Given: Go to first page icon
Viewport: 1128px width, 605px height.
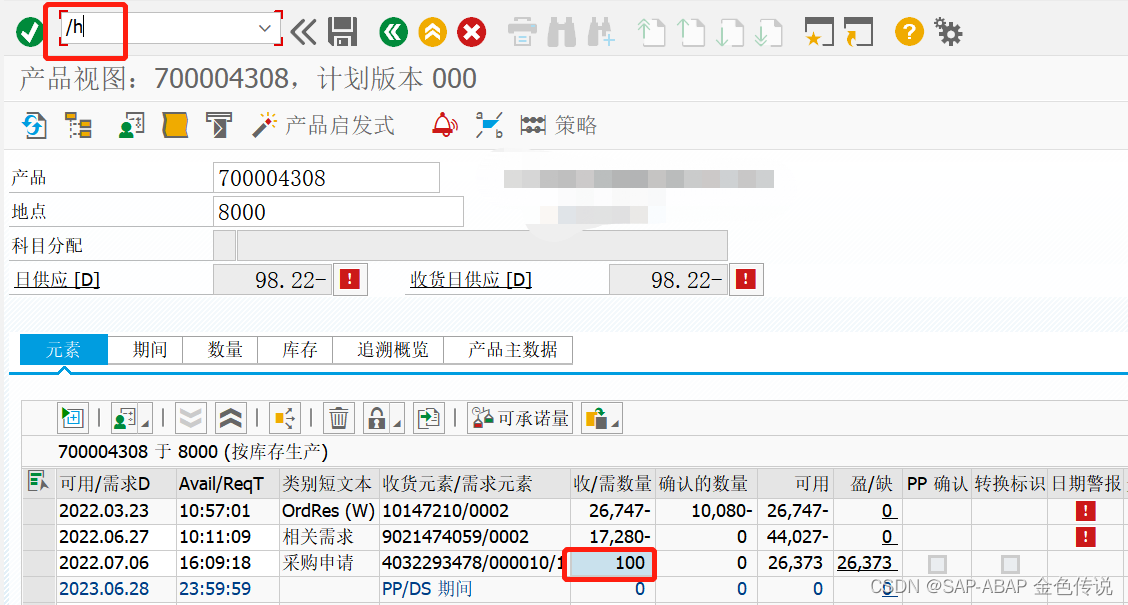Looking at the screenshot, I should coord(651,32).
